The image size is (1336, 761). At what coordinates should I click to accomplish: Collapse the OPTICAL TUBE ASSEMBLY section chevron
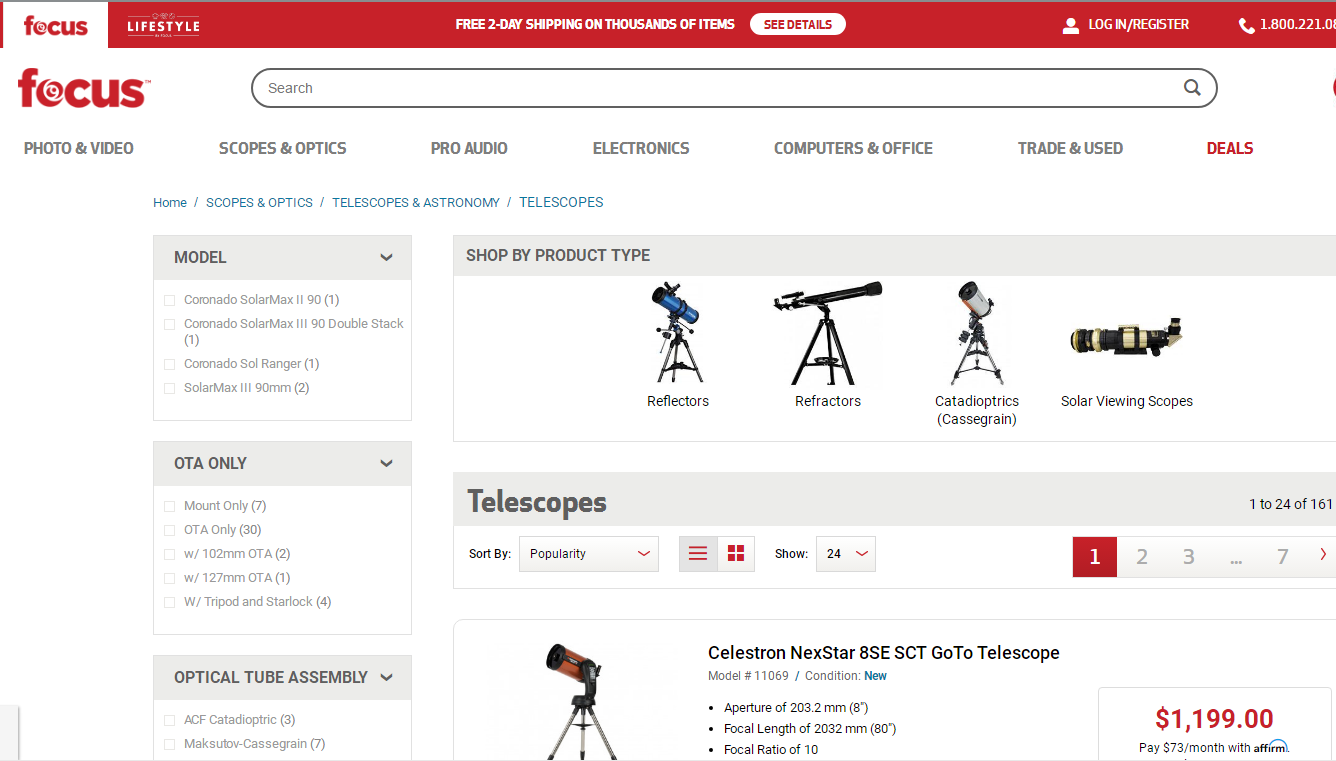[386, 678]
